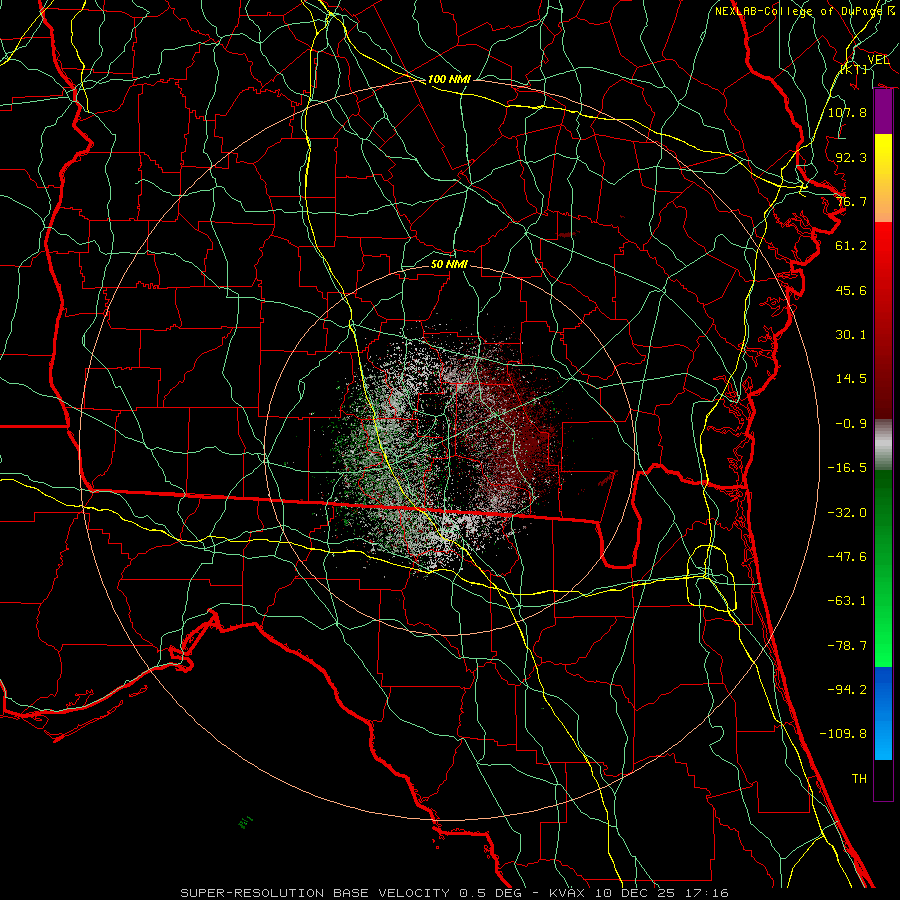Click the Super-Resolution Base Velocity caption
This screenshot has width=900, height=900.
tap(454, 893)
